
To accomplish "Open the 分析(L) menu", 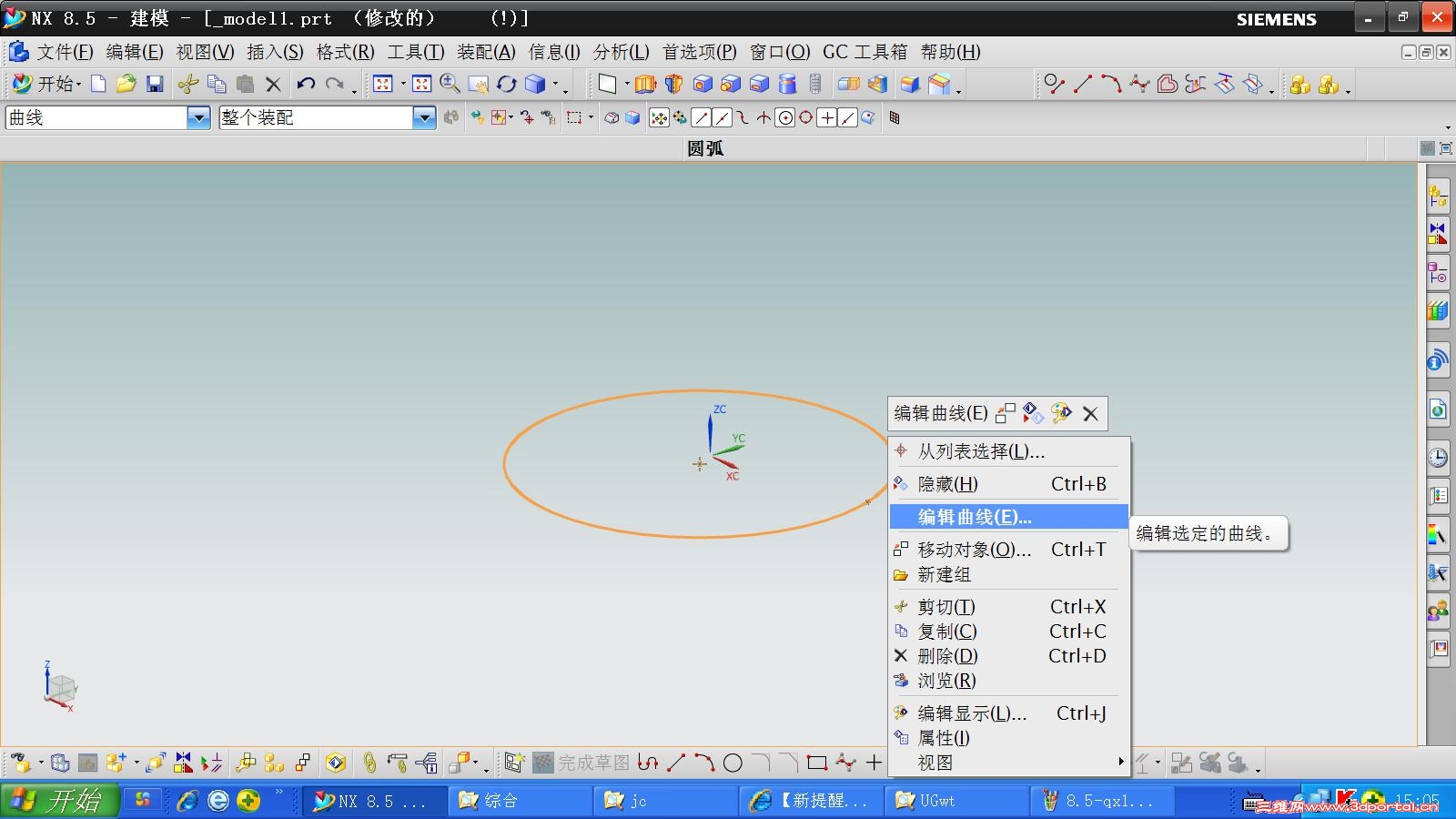I will 622,52.
